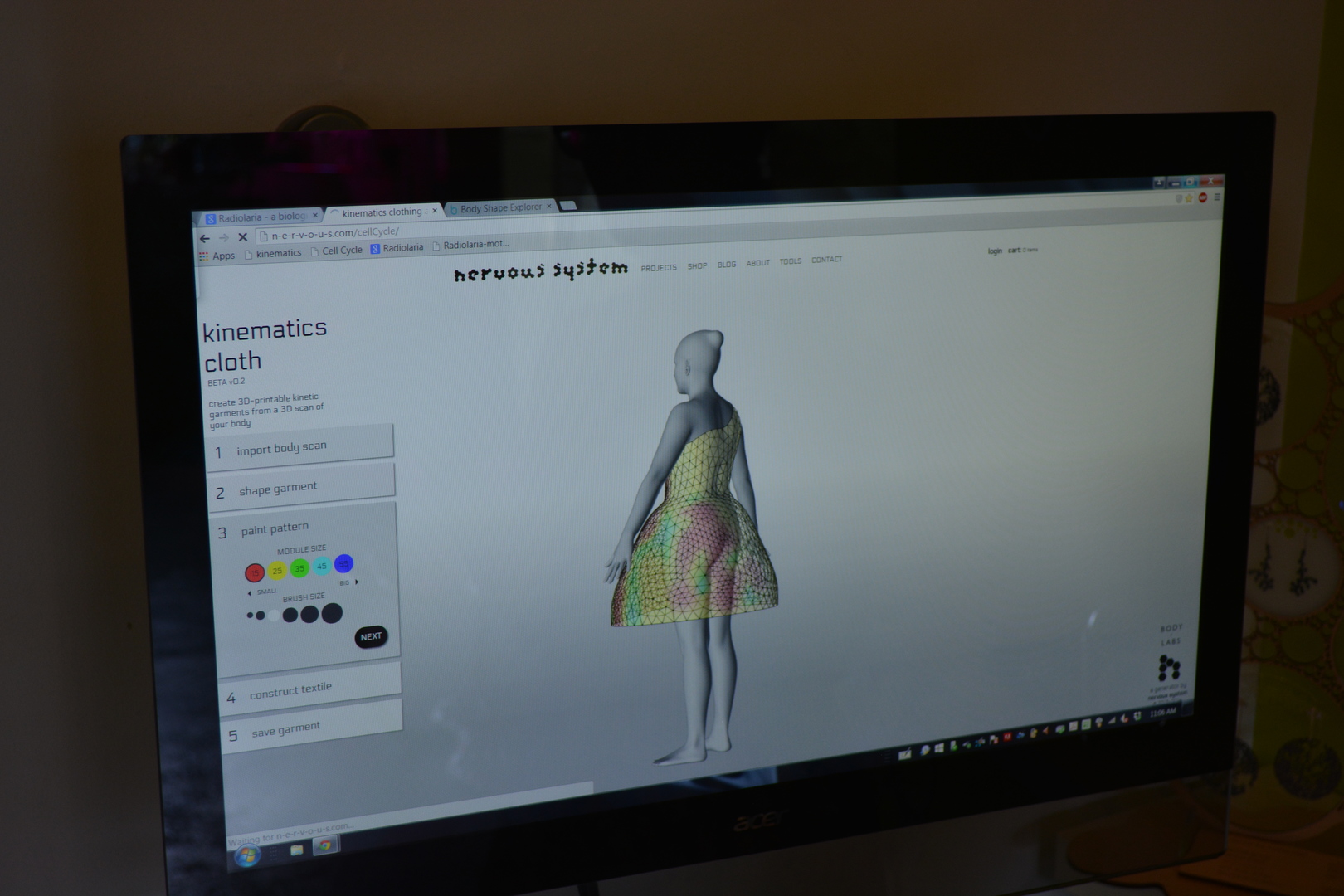The width and height of the screenshot is (1344, 896).
Task: Open the SHOP menu item
Action: pyautogui.click(x=697, y=266)
